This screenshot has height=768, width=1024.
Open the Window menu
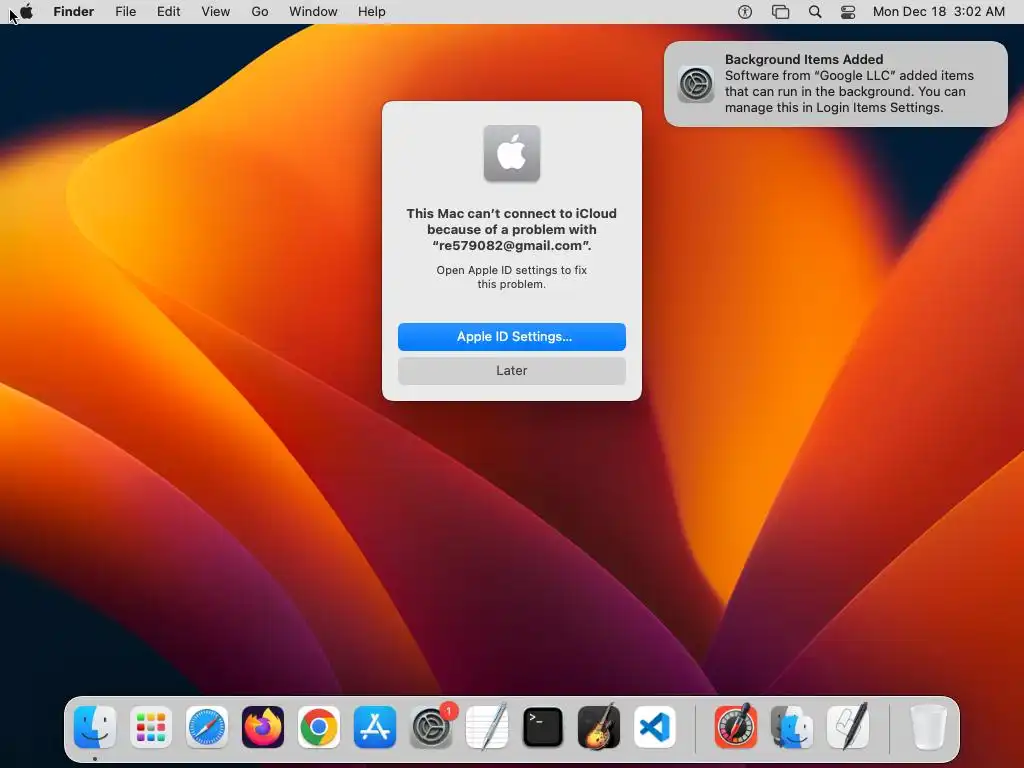[313, 12]
